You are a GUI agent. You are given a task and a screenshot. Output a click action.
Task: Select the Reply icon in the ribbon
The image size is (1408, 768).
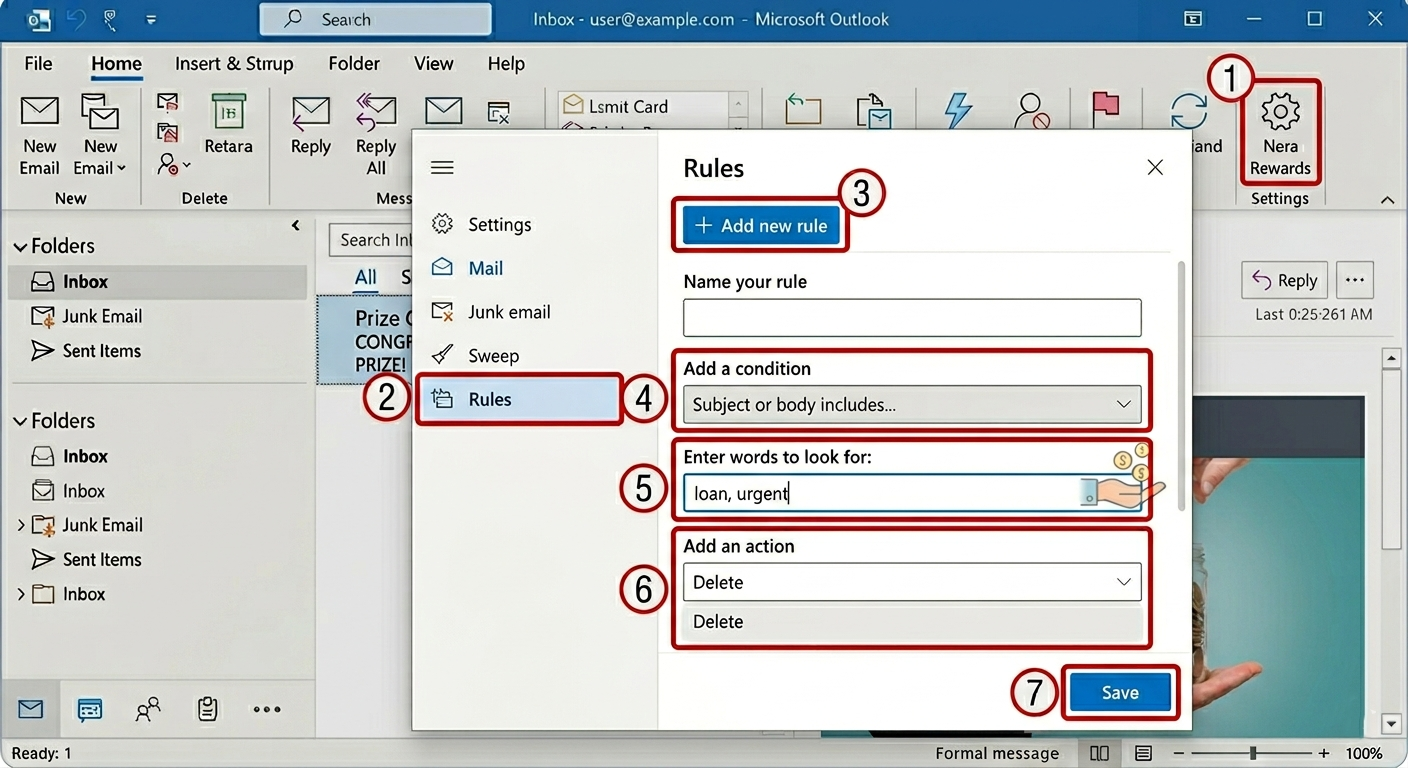pyautogui.click(x=310, y=130)
